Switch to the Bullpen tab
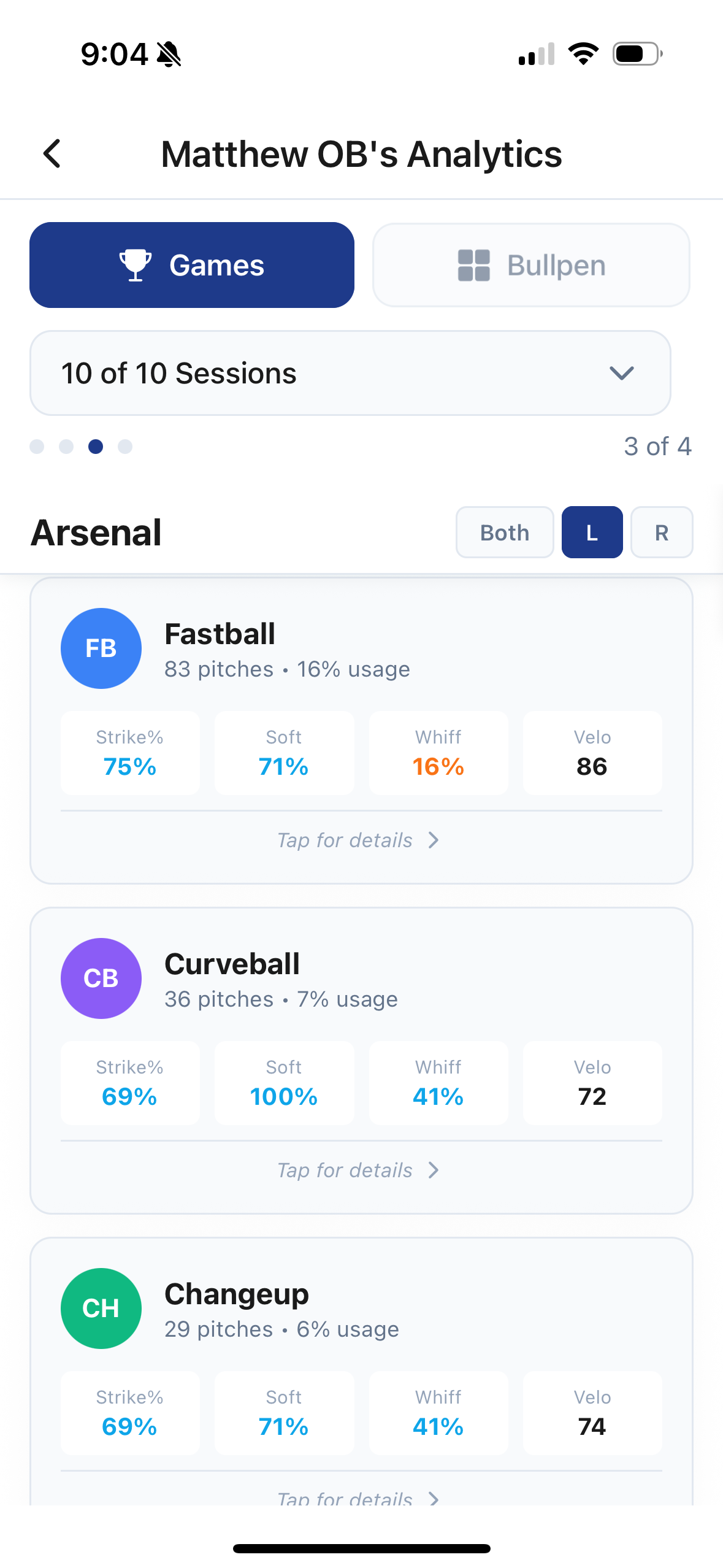Viewport: 723px width, 1568px height. pos(530,264)
